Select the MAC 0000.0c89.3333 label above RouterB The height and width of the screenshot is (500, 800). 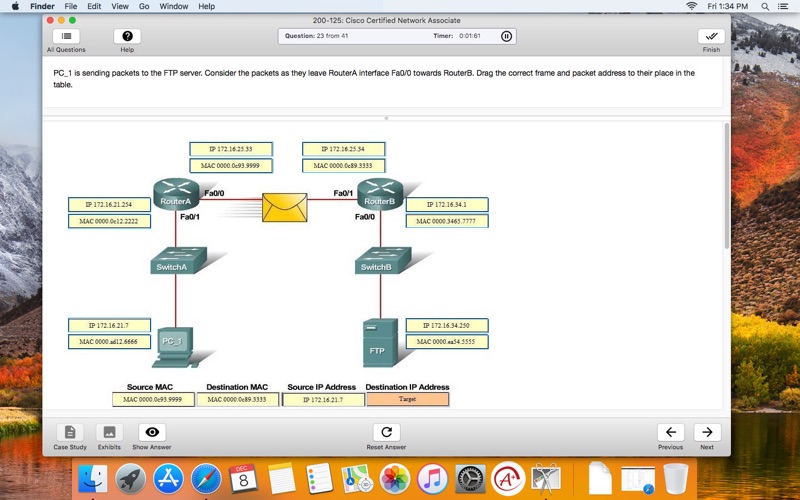343,165
